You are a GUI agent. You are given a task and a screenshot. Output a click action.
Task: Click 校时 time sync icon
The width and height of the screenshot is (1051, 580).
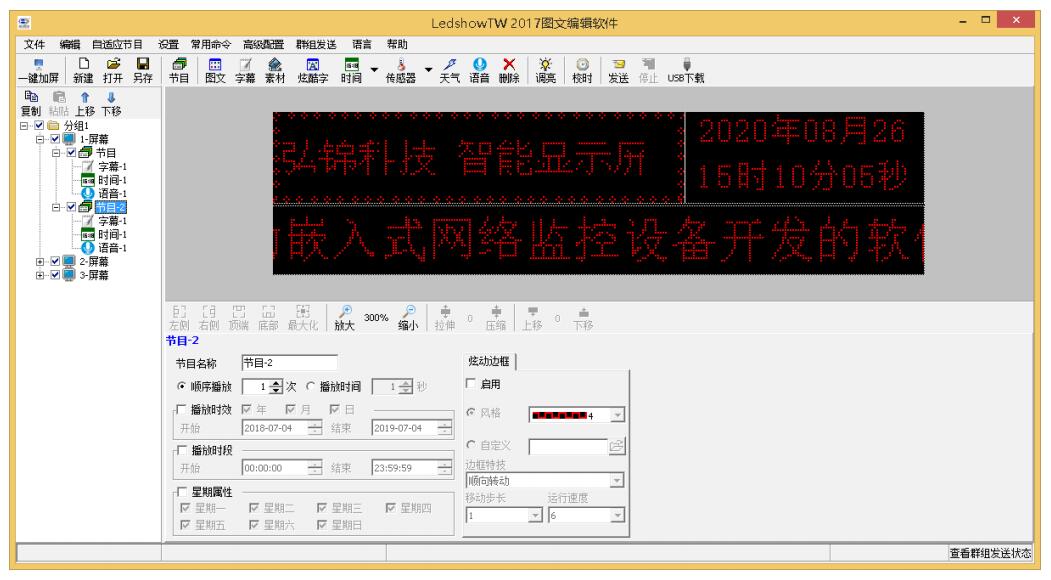(582, 70)
